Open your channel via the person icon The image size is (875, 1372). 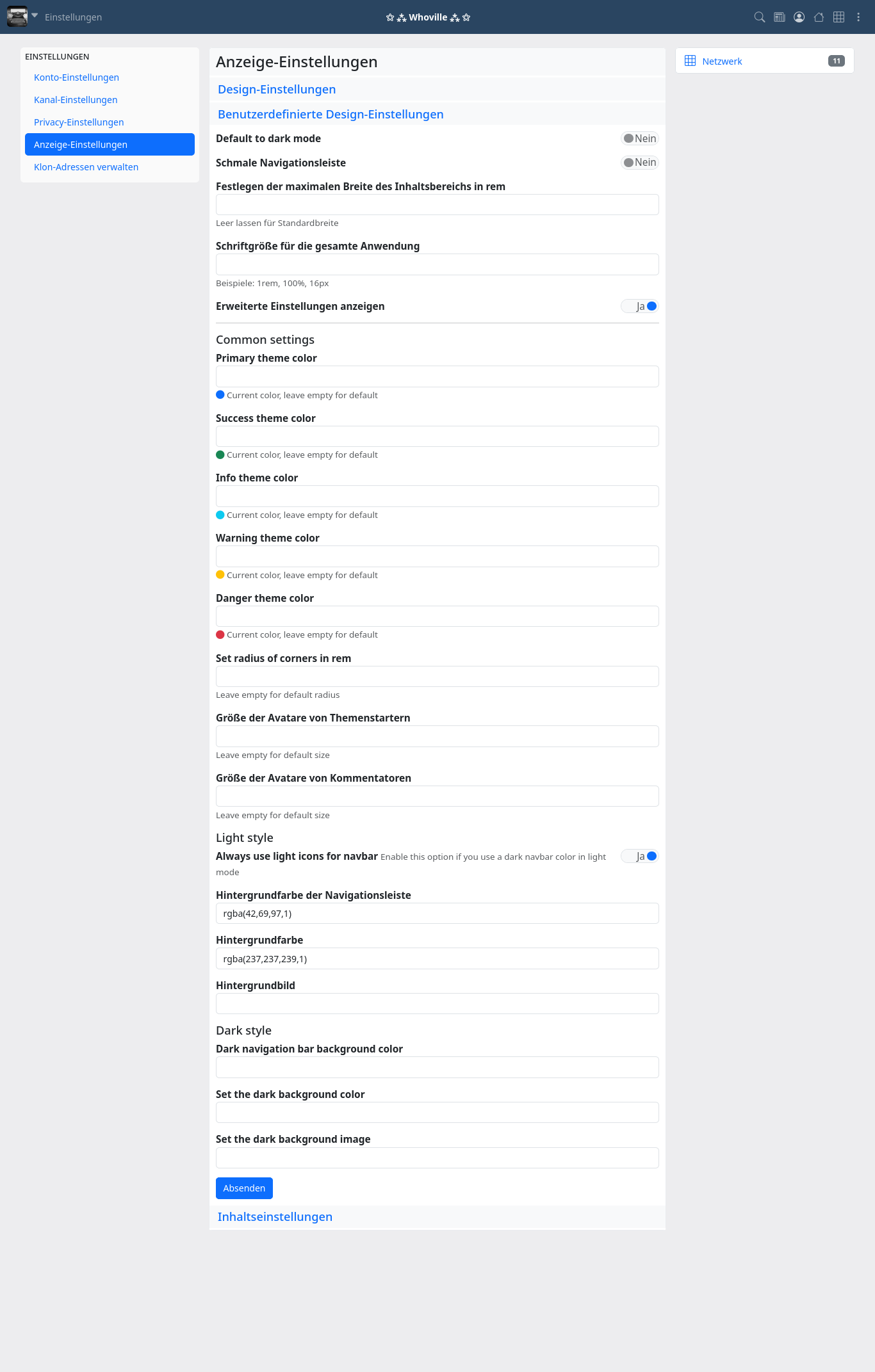pos(799,17)
